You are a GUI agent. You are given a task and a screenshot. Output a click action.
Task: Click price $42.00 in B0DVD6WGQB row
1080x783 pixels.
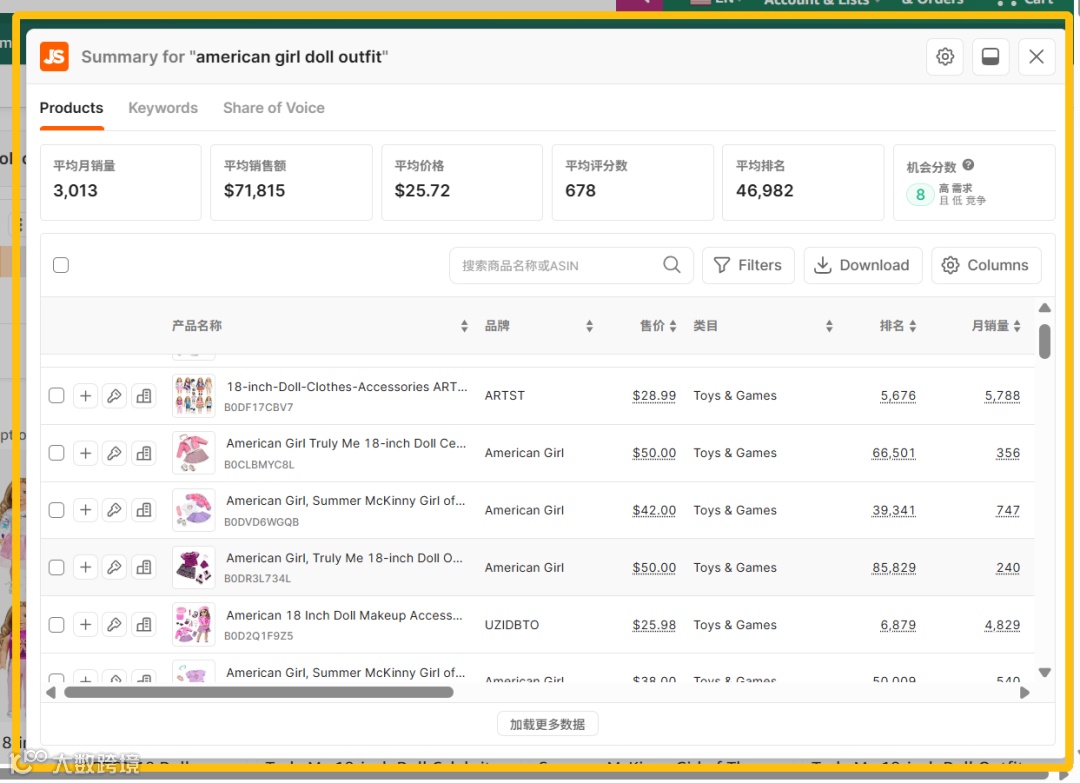654,510
